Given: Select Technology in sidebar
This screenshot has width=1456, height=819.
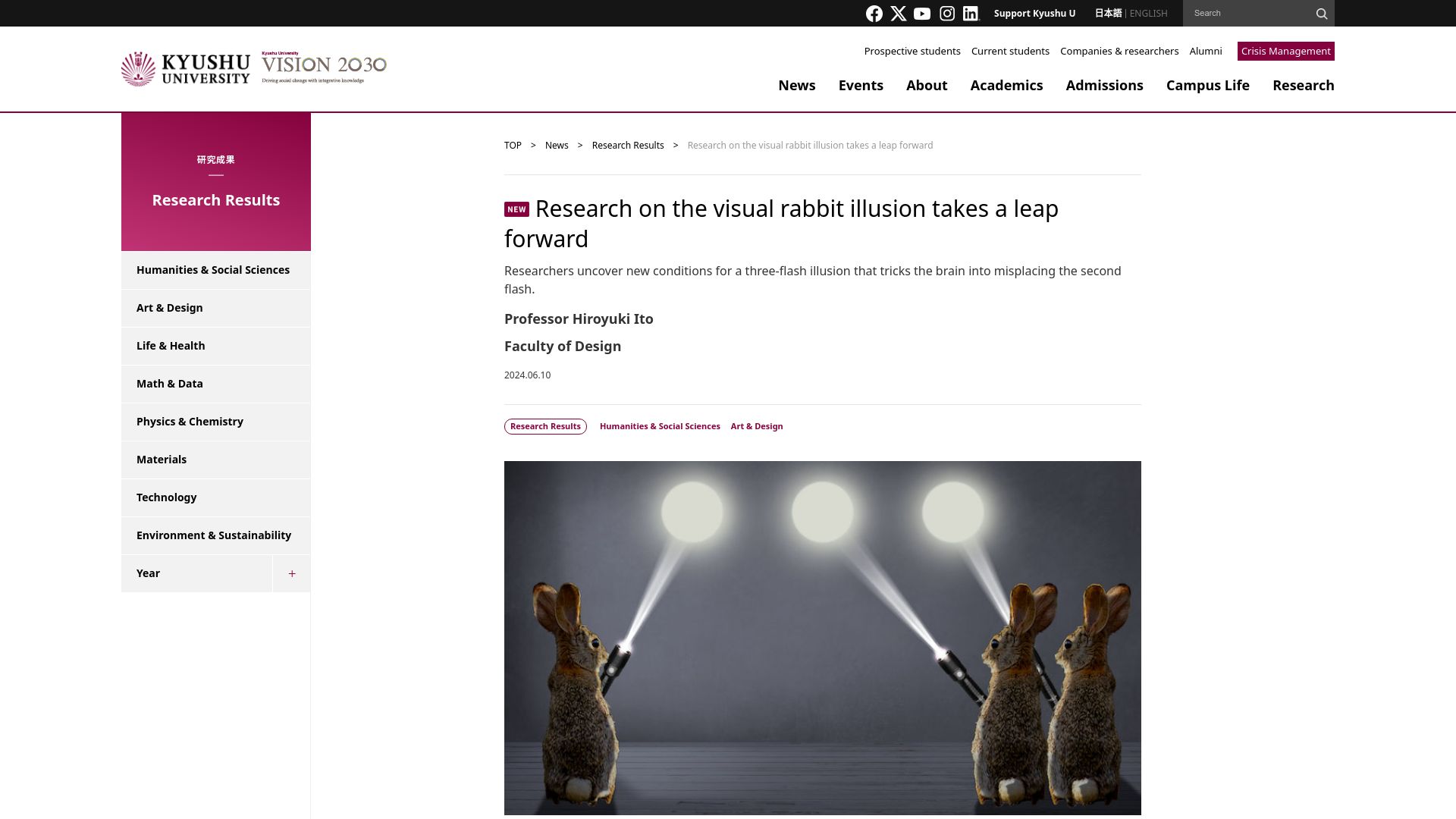Looking at the screenshot, I should click(x=216, y=497).
